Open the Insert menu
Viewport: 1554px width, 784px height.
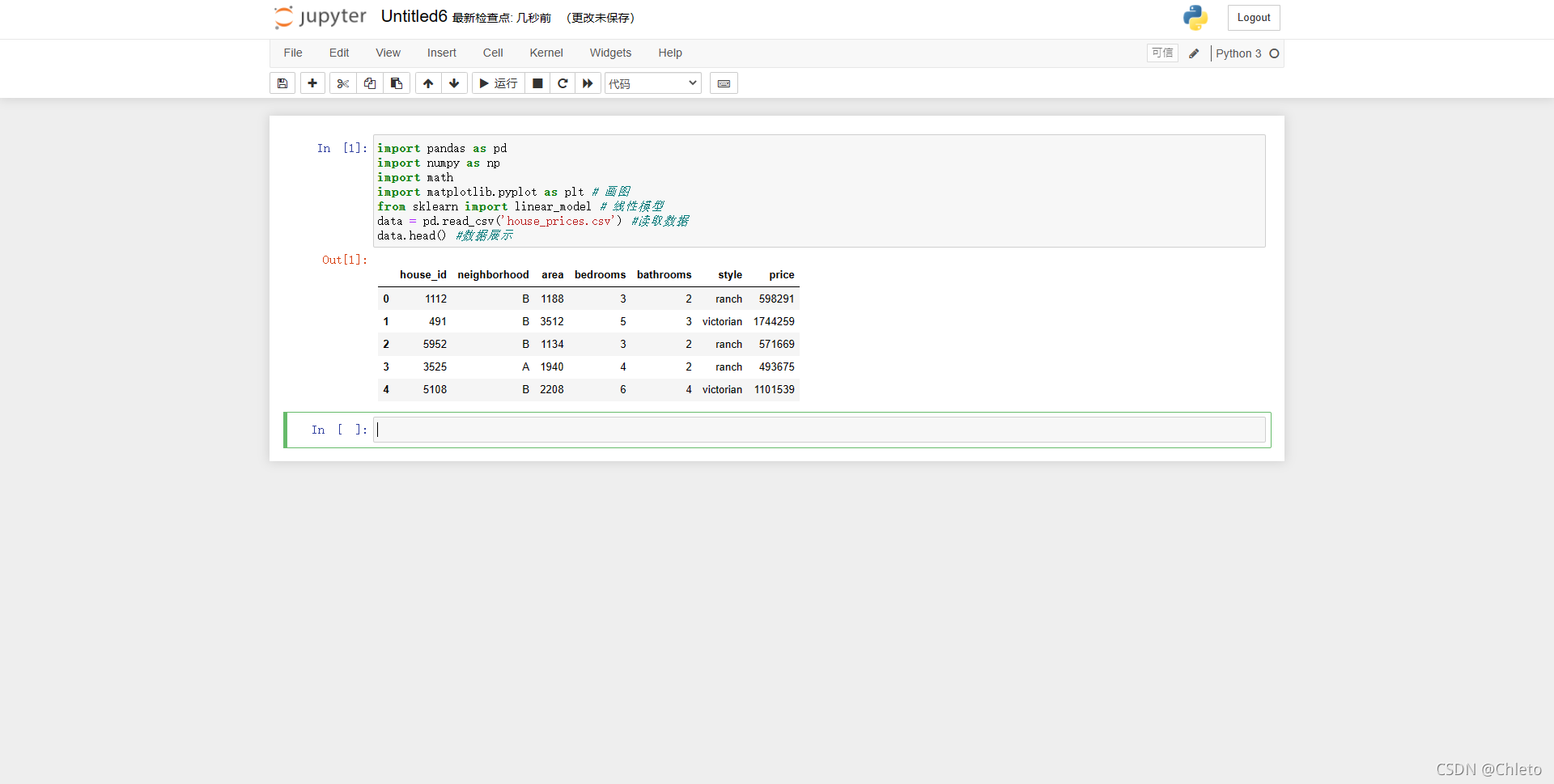click(x=442, y=53)
